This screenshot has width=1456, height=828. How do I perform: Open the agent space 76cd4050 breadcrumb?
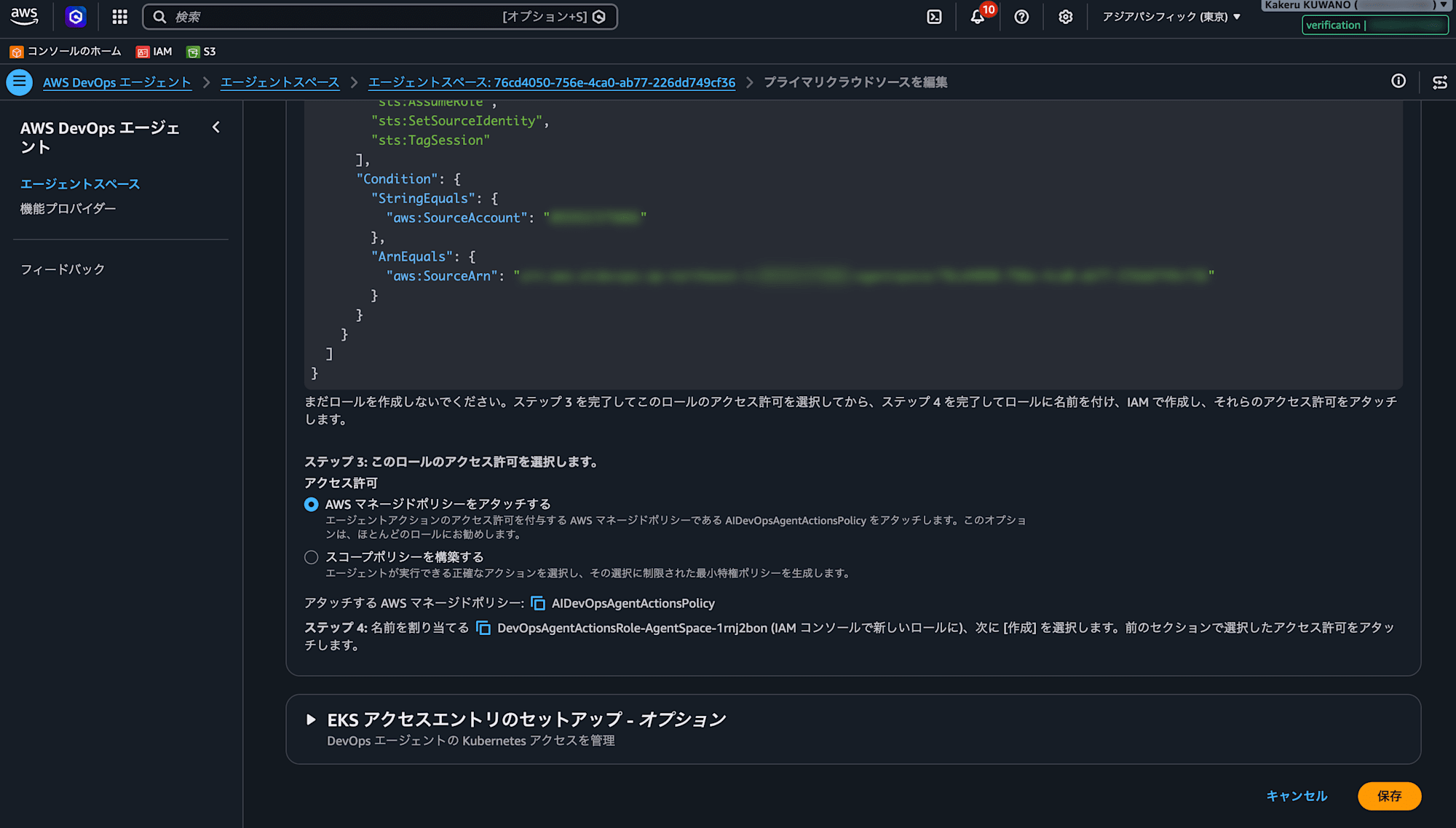pos(552,82)
